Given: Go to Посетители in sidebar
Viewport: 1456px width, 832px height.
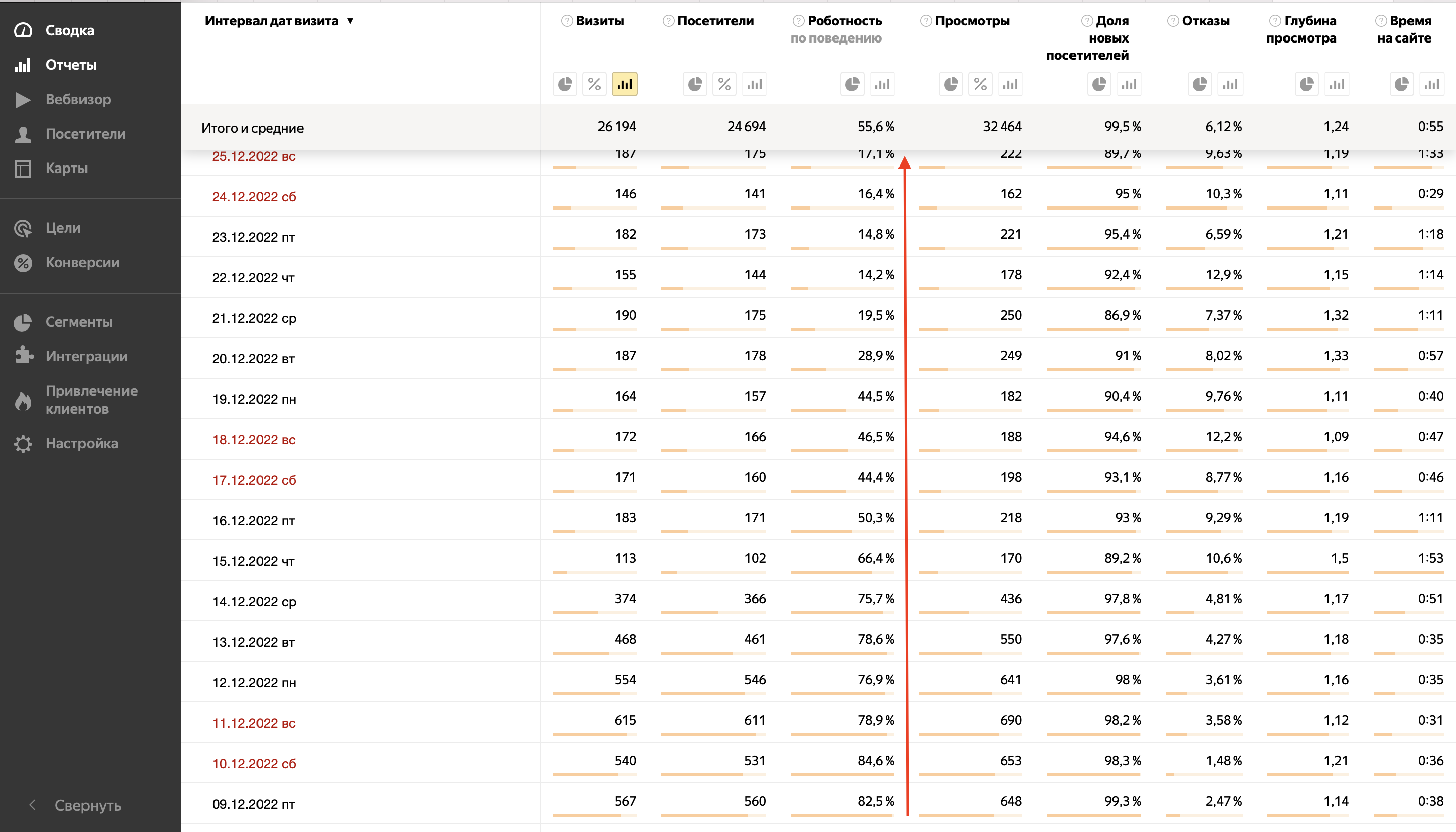Looking at the screenshot, I should [85, 134].
